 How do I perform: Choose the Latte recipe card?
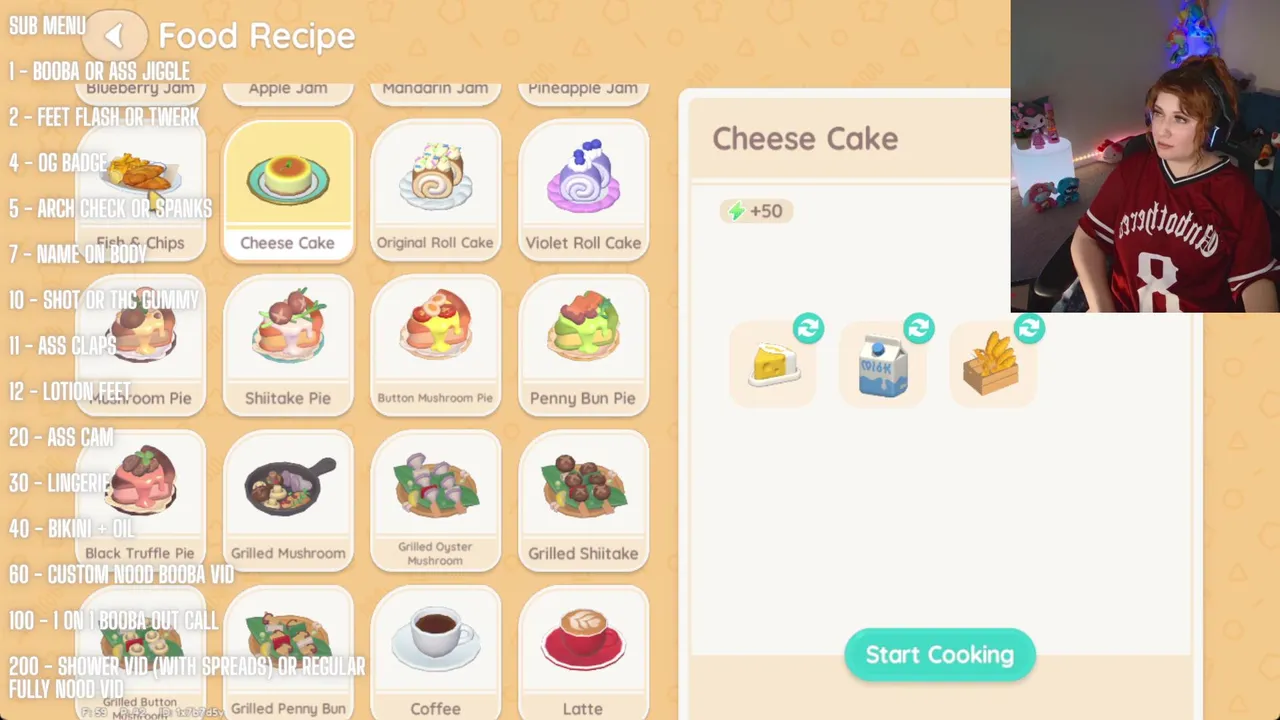click(x=583, y=653)
